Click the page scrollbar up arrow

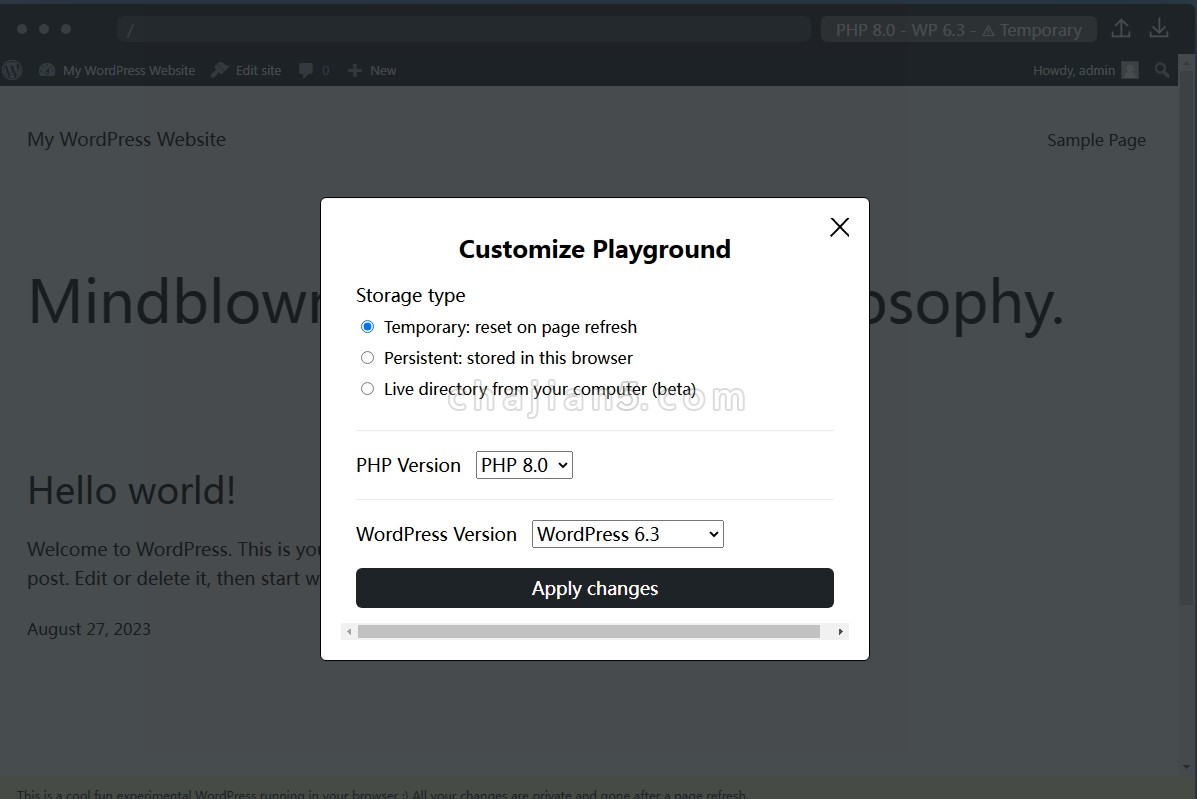pyautogui.click(x=1187, y=65)
